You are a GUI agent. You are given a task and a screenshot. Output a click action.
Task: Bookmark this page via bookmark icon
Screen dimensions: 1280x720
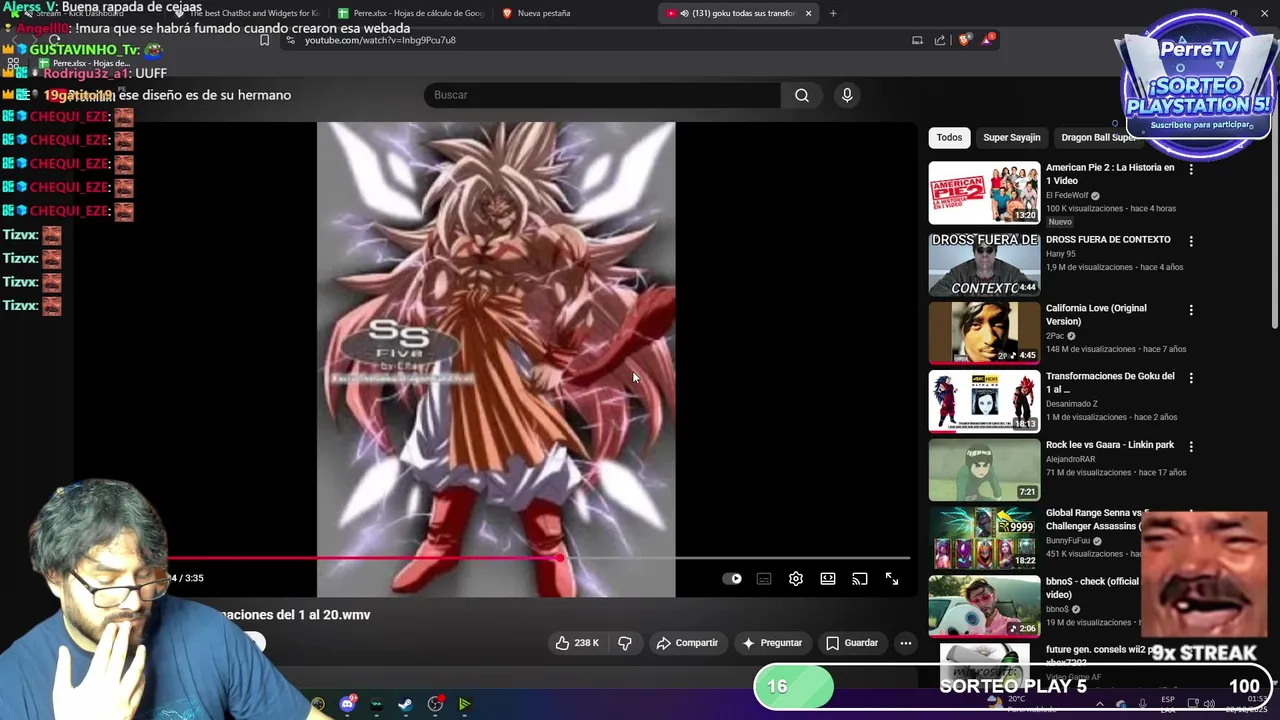(264, 40)
